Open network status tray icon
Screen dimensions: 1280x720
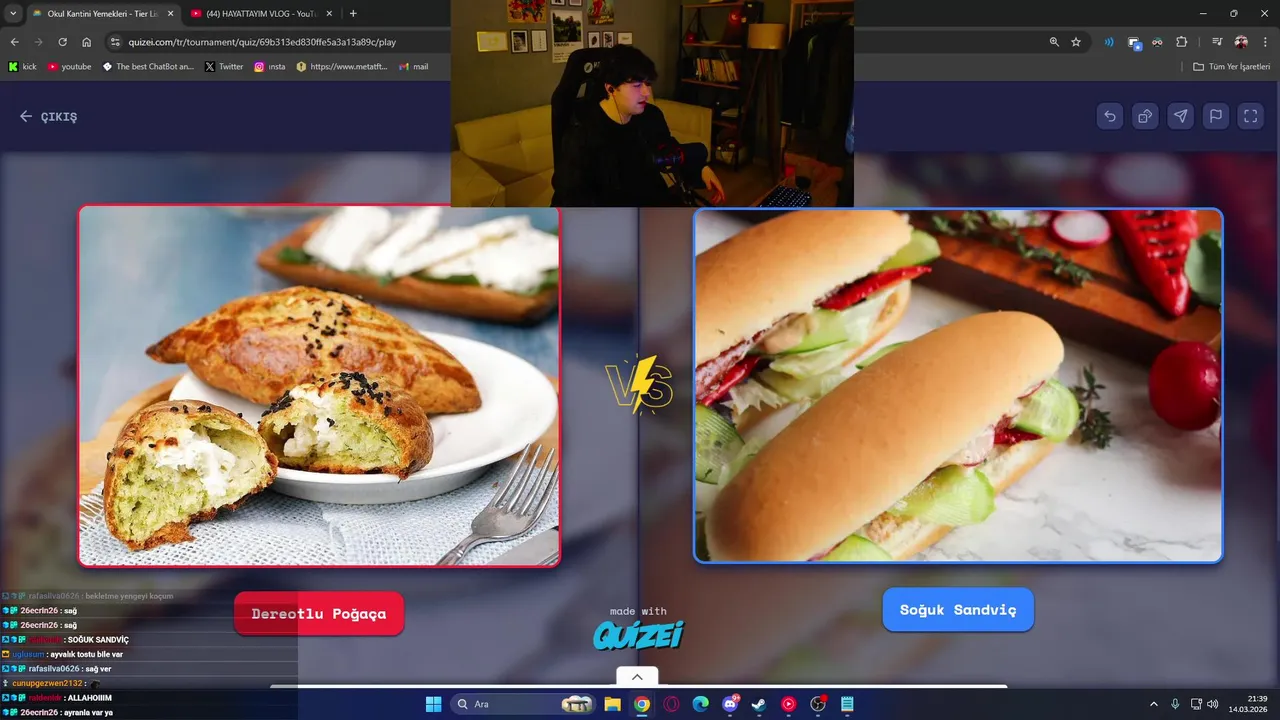pos(1197,704)
